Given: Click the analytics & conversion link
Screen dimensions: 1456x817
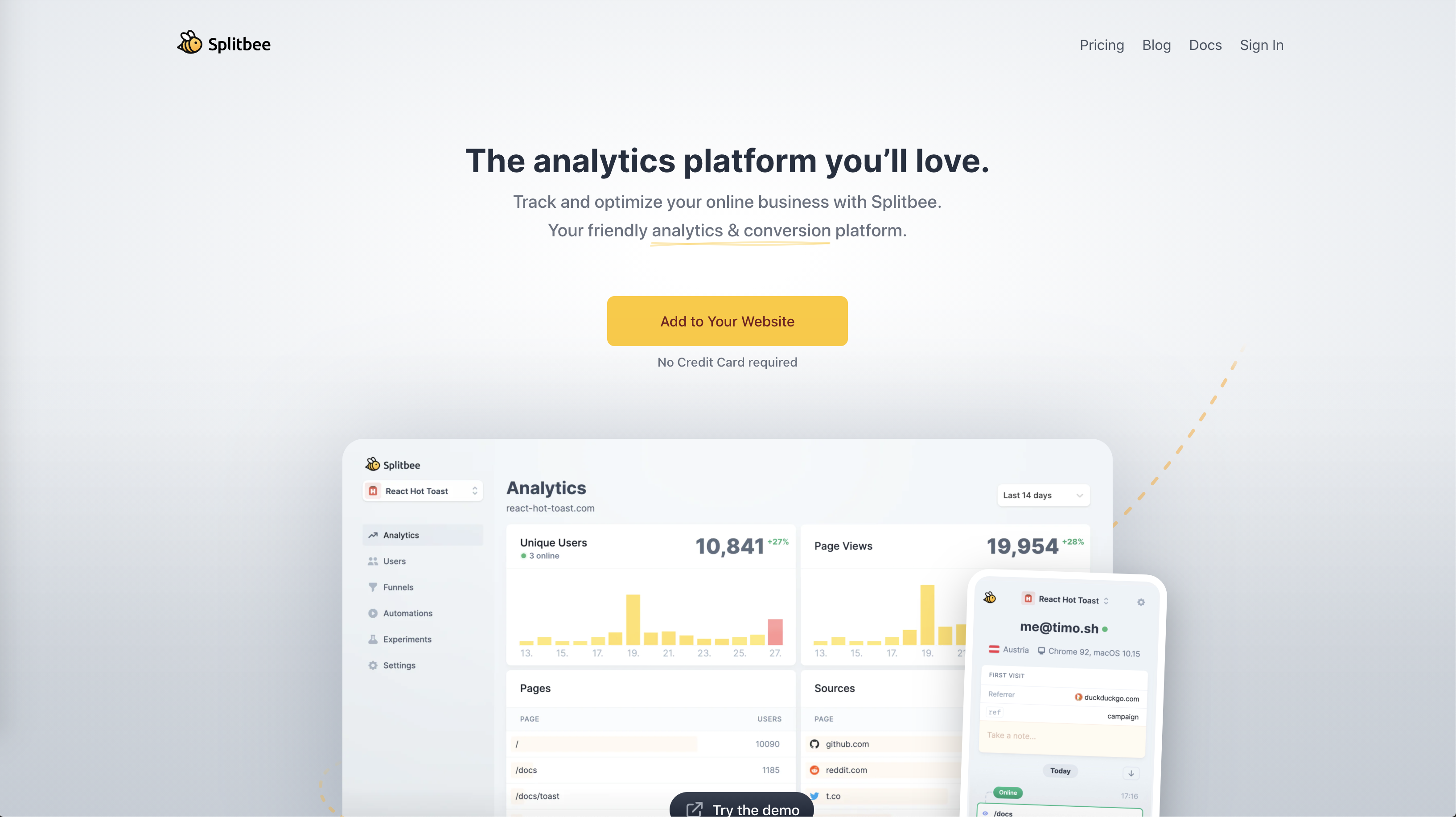Looking at the screenshot, I should coord(740,230).
